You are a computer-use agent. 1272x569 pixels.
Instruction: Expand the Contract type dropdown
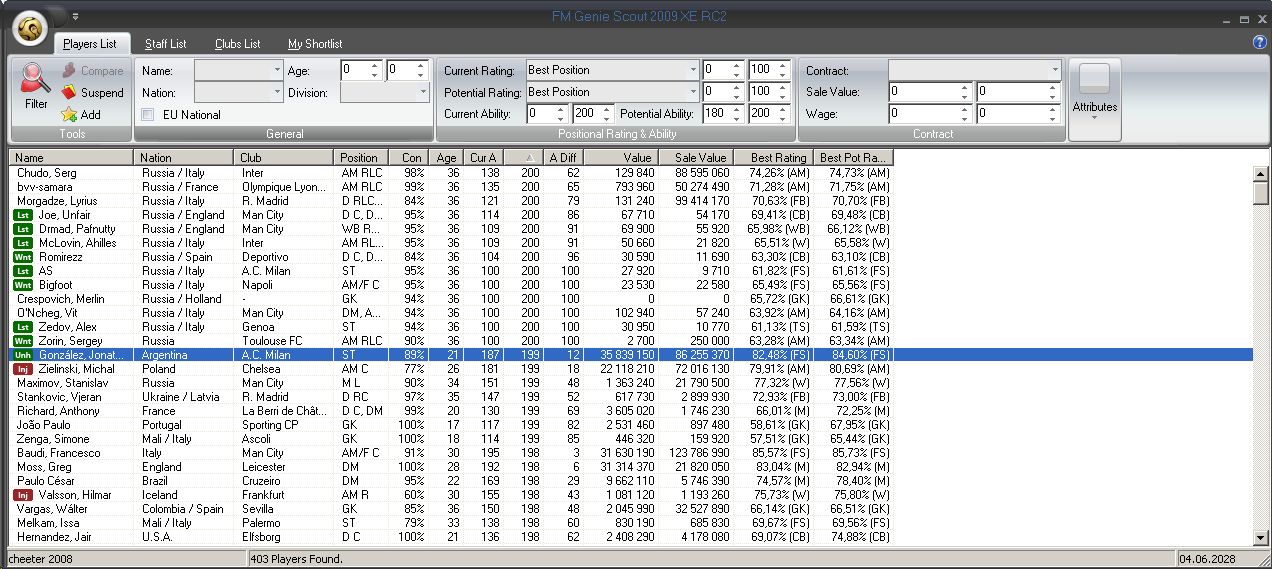pyautogui.click(x=1054, y=70)
